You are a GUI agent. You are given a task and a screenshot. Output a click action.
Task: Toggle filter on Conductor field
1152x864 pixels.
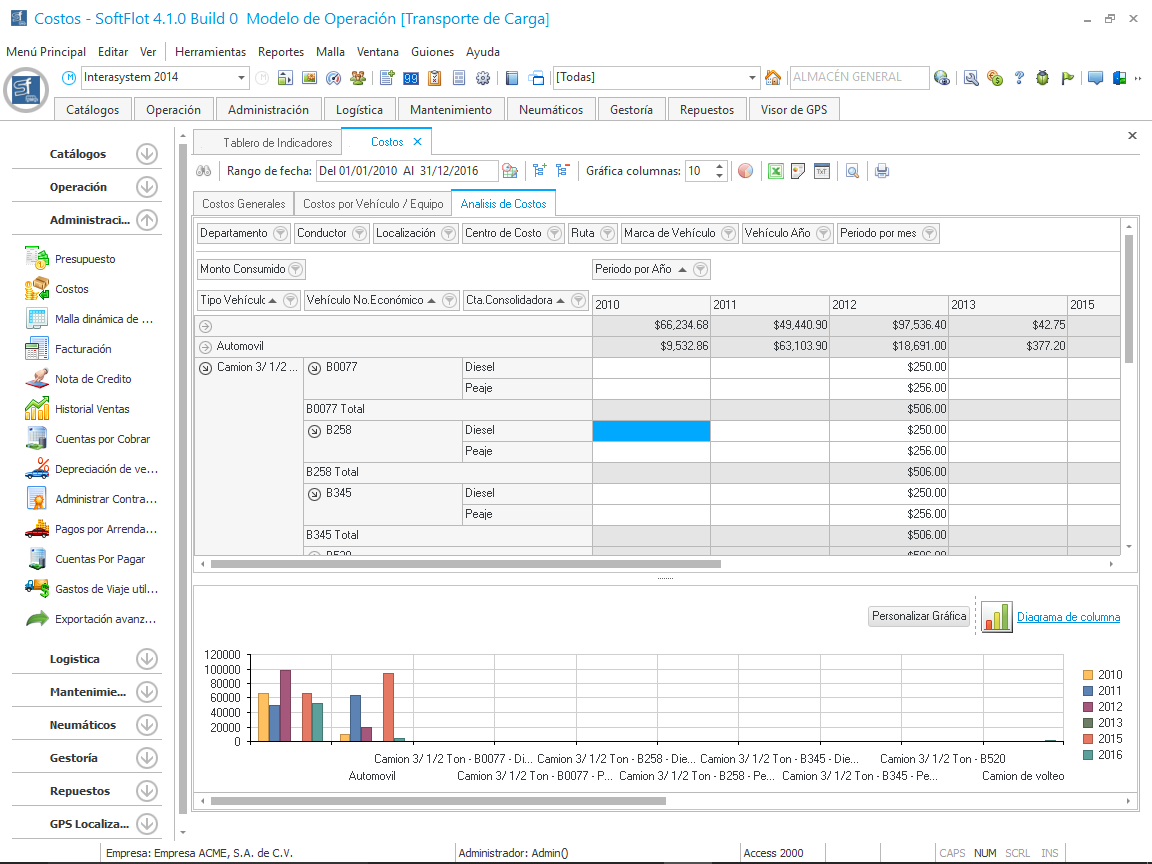359,234
